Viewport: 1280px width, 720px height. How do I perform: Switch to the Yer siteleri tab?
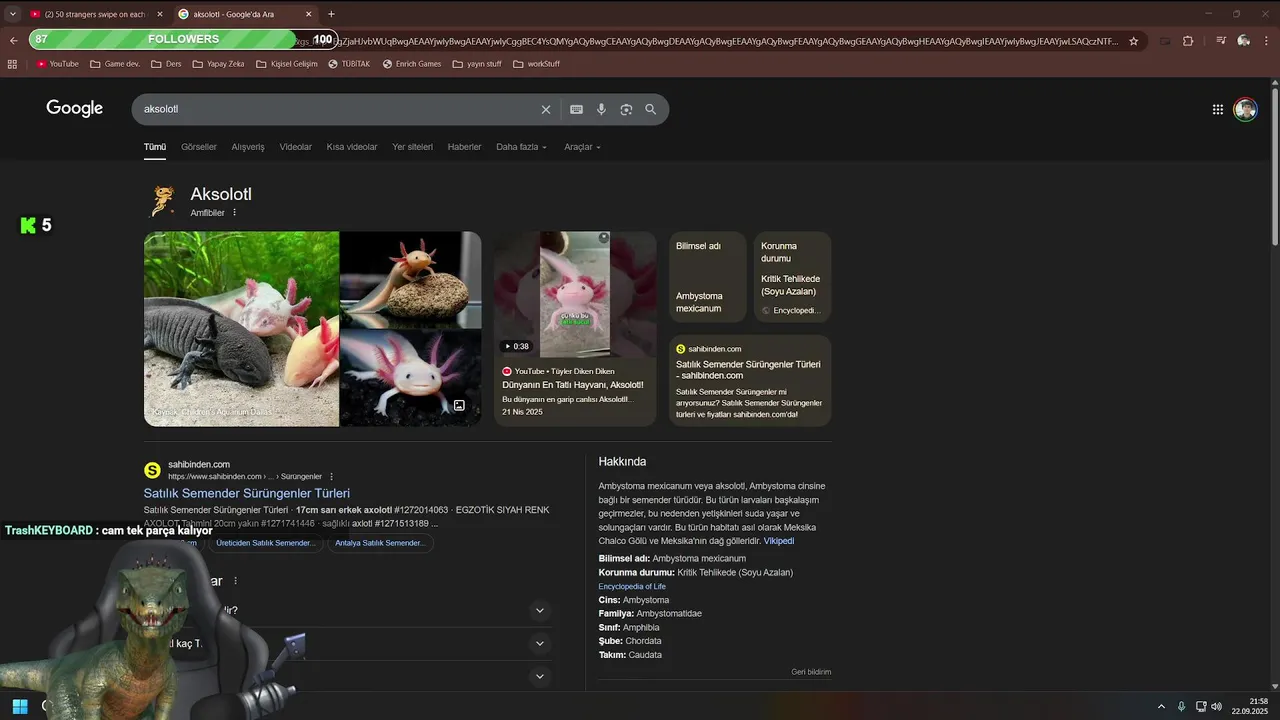pos(412,147)
